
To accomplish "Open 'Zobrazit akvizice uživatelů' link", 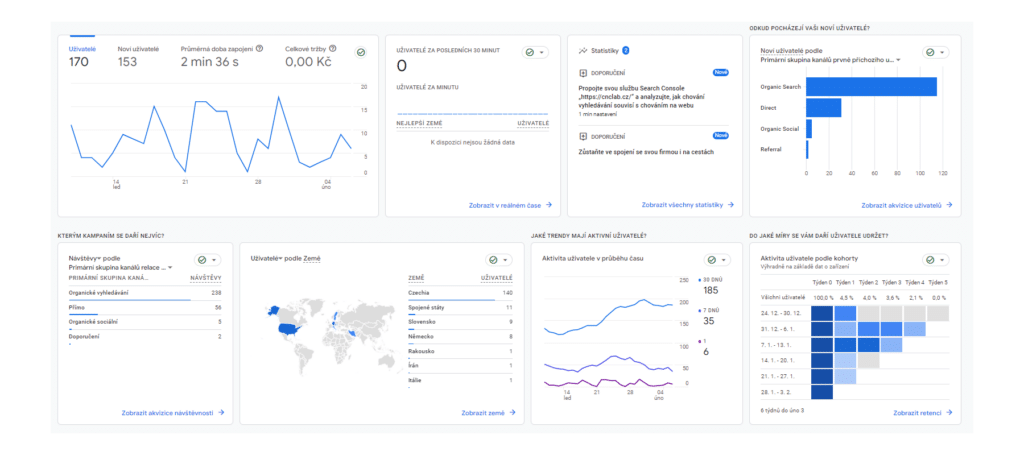I will point(907,205).
